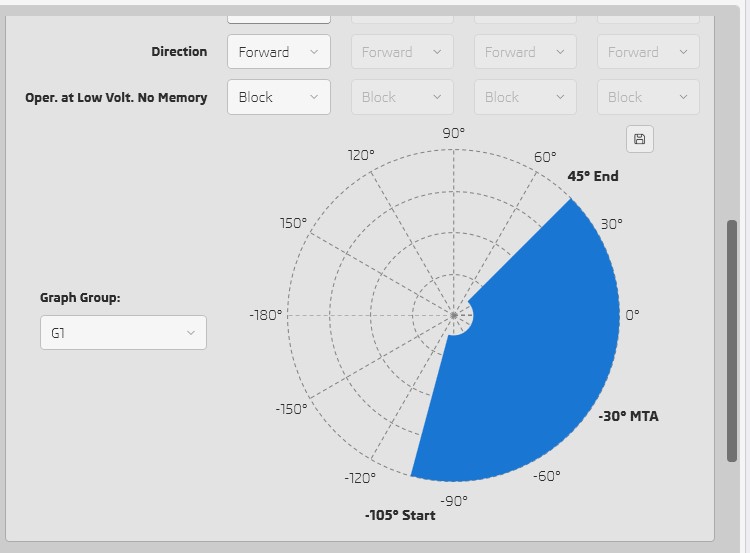
Task: Click the 120° axis label
Action: (x=361, y=155)
